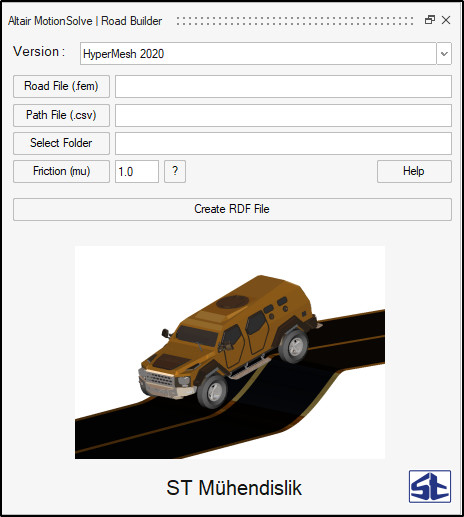Open the Help button

[x=414, y=171]
